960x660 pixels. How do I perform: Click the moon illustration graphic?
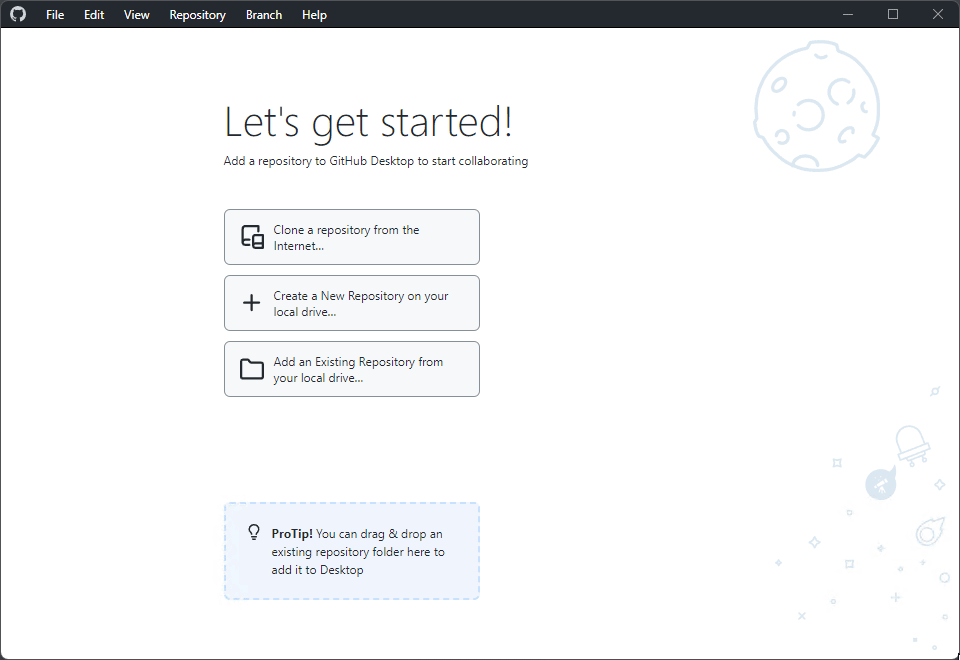[817, 105]
